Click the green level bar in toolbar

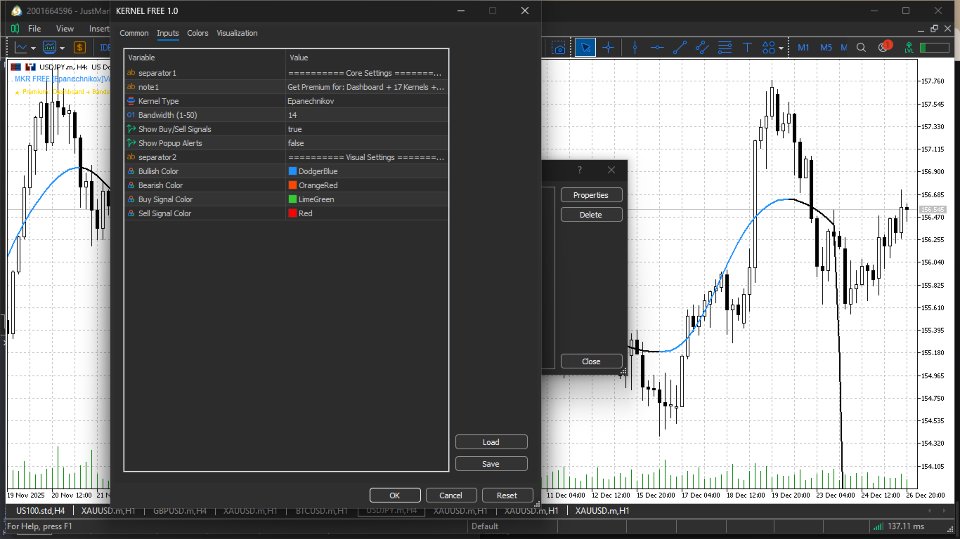934,48
